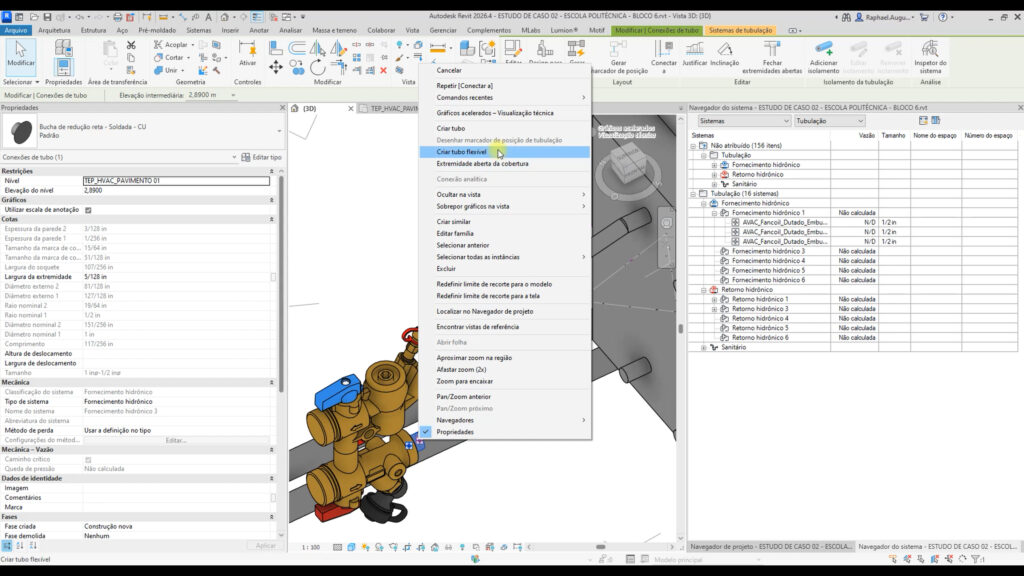Click the Ativar controls icon
1024x576 pixels.
(x=248, y=53)
